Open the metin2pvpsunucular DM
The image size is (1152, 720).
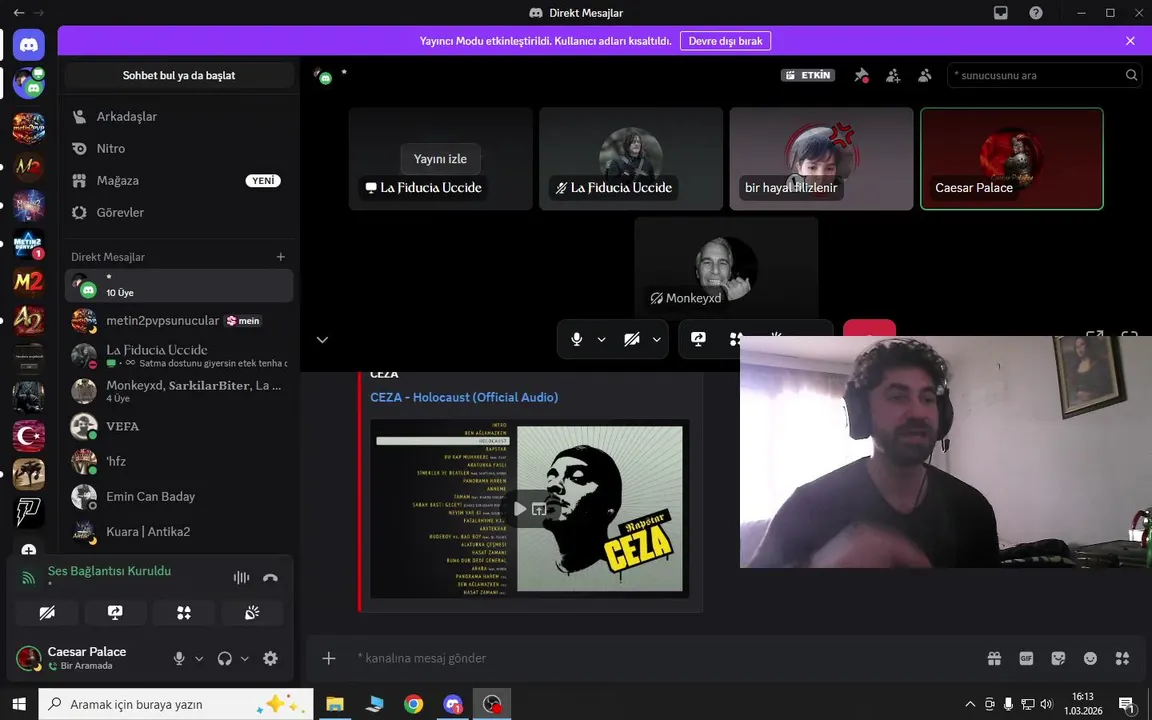tap(179, 320)
